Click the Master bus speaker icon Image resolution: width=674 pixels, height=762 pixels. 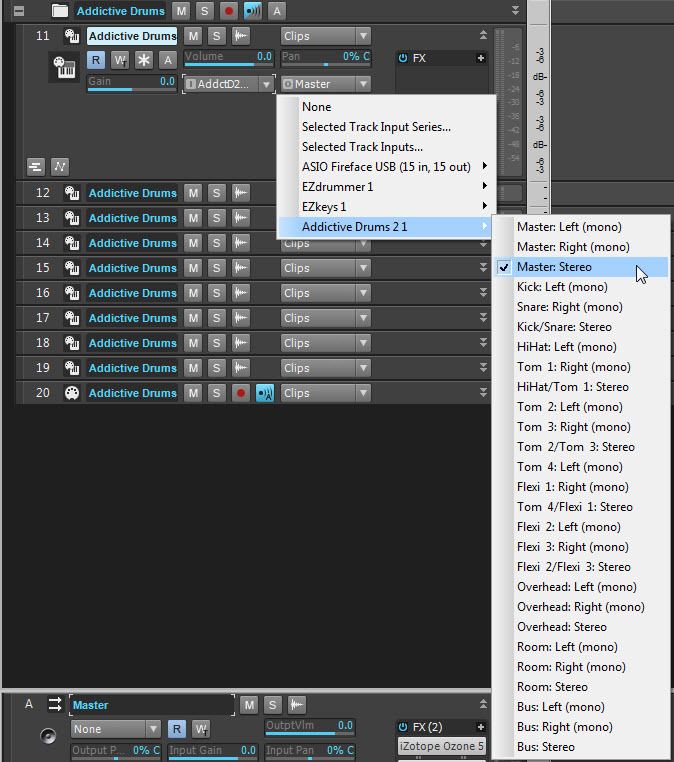click(48, 737)
